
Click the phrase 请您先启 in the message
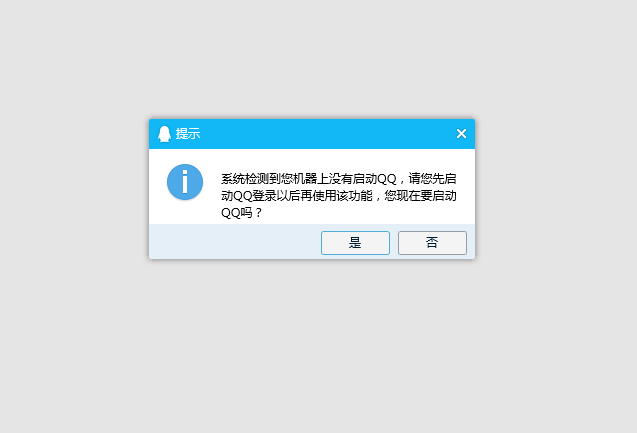432,179
